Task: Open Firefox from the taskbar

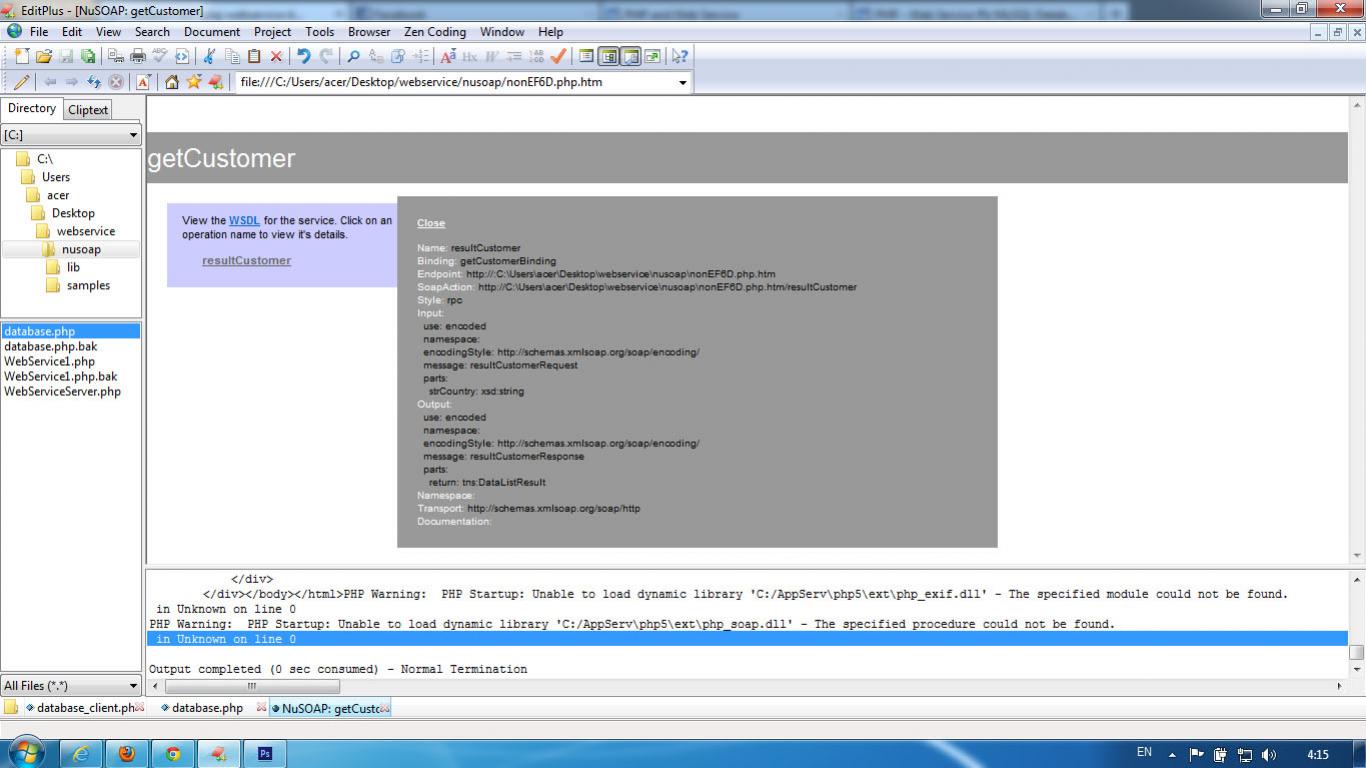Action: point(127,753)
